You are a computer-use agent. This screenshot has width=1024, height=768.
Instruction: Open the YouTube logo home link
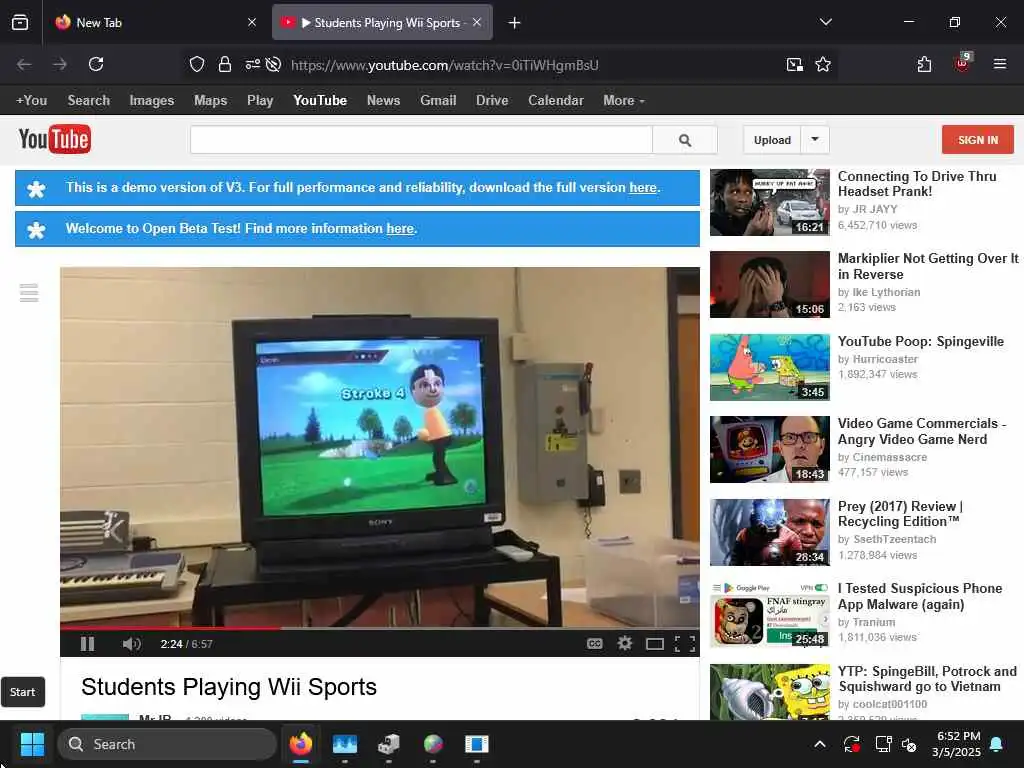[55, 139]
